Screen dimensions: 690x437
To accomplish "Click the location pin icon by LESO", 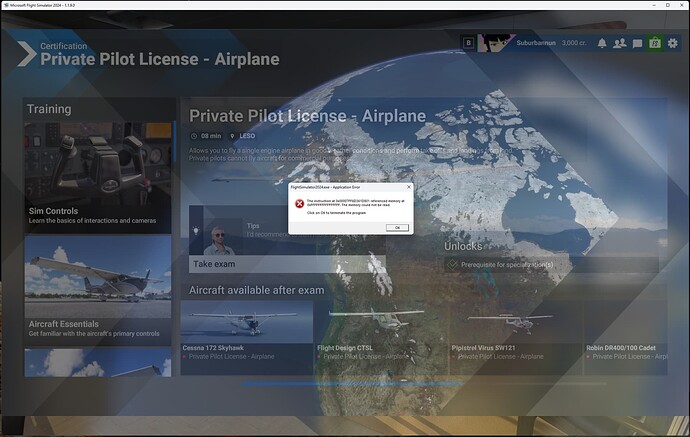I will 232,136.
